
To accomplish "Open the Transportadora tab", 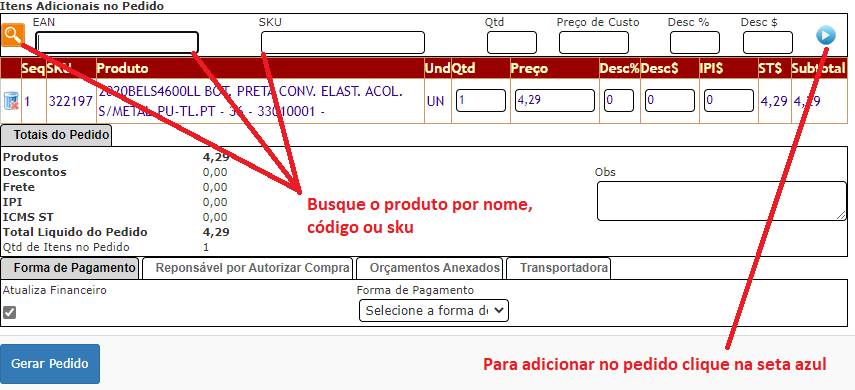I will pyautogui.click(x=559, y=268).
